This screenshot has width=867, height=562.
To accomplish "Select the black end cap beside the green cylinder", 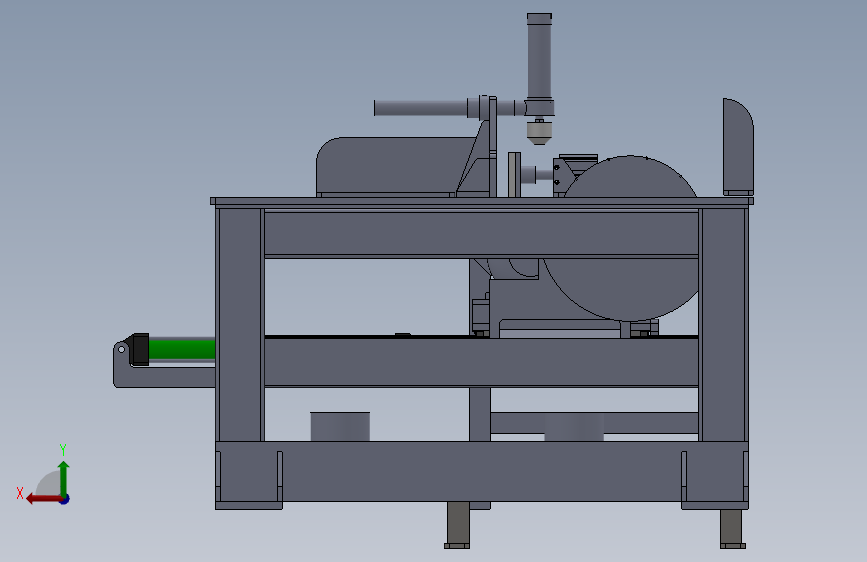I will [x=140, y=349].
